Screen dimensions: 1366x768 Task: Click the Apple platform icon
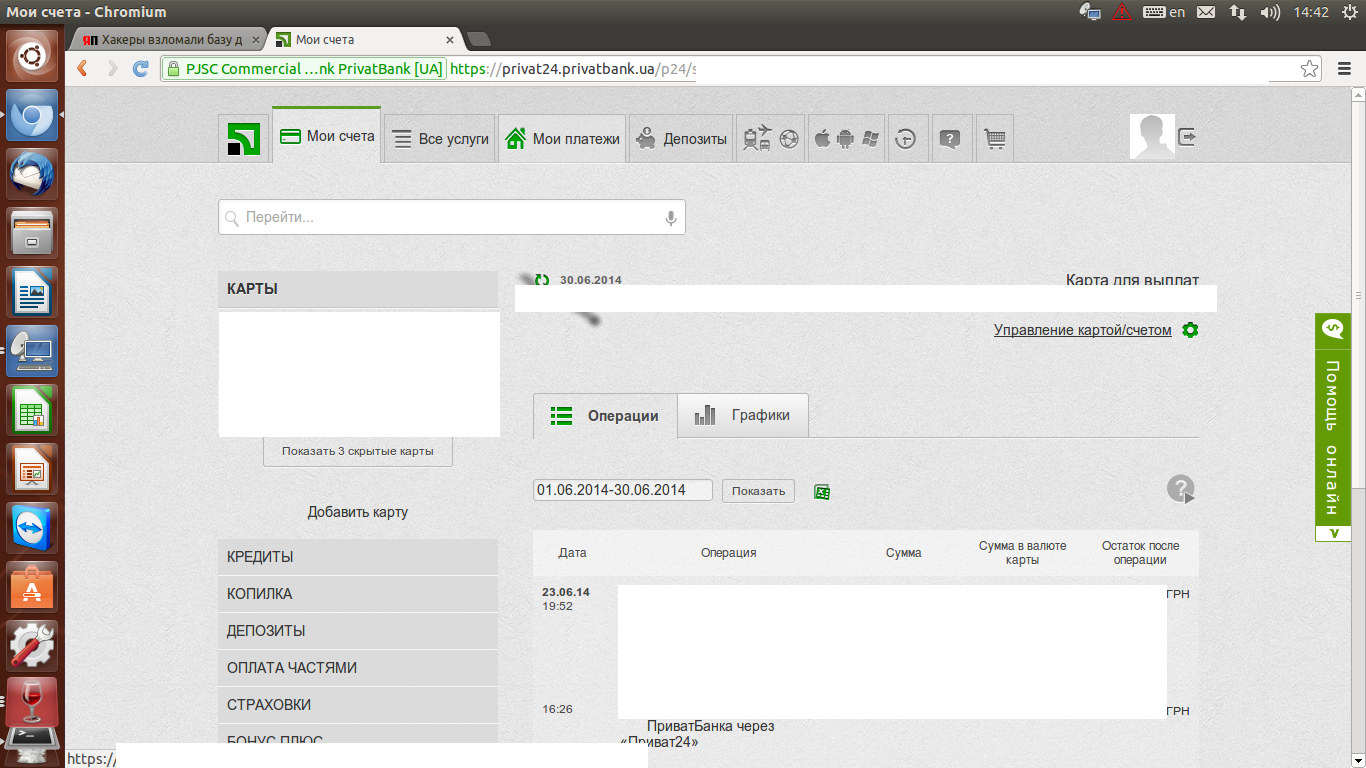point(822,138)
